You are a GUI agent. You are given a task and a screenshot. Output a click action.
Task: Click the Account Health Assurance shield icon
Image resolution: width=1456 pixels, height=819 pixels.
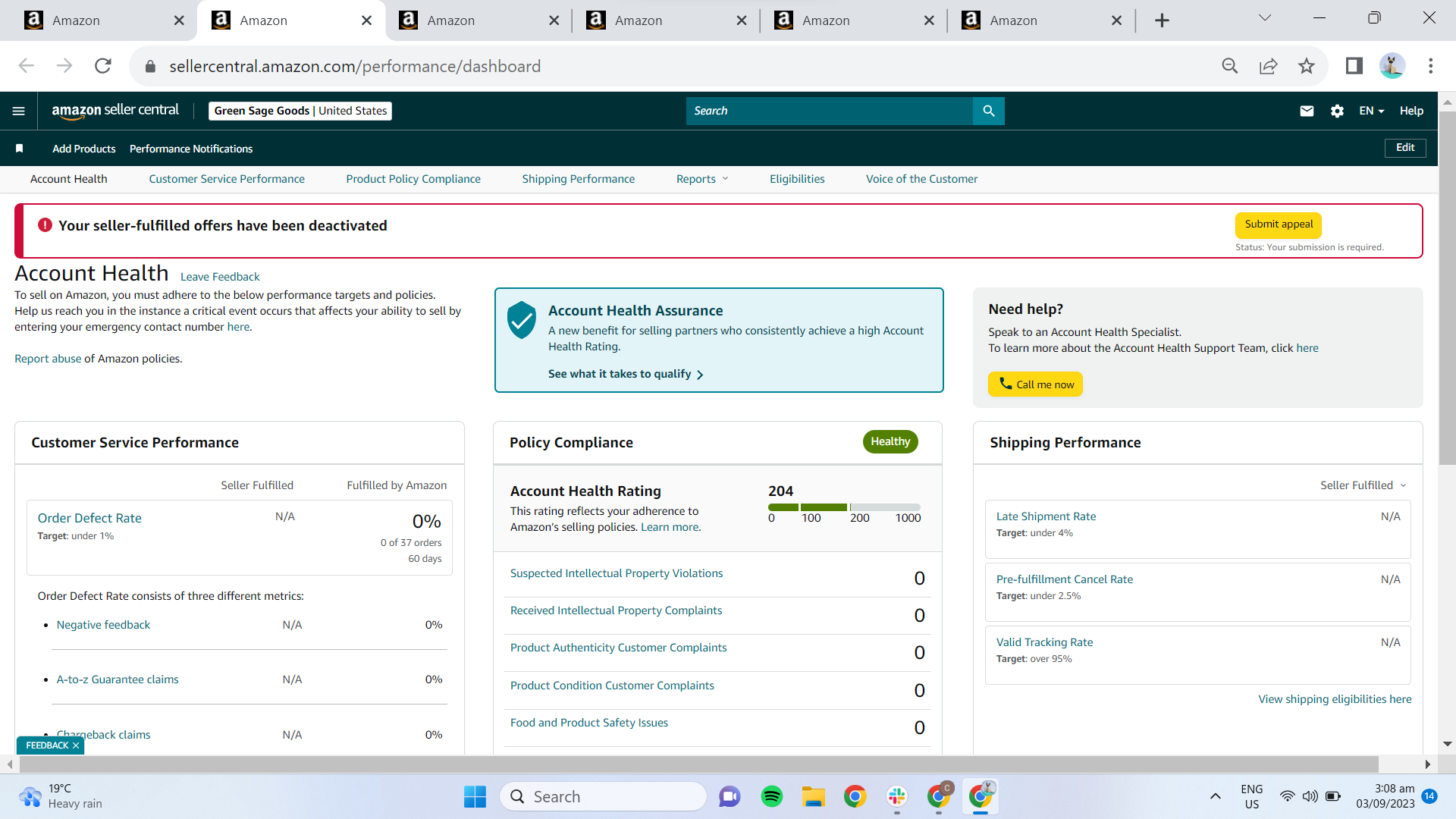(x=522, y=320)
